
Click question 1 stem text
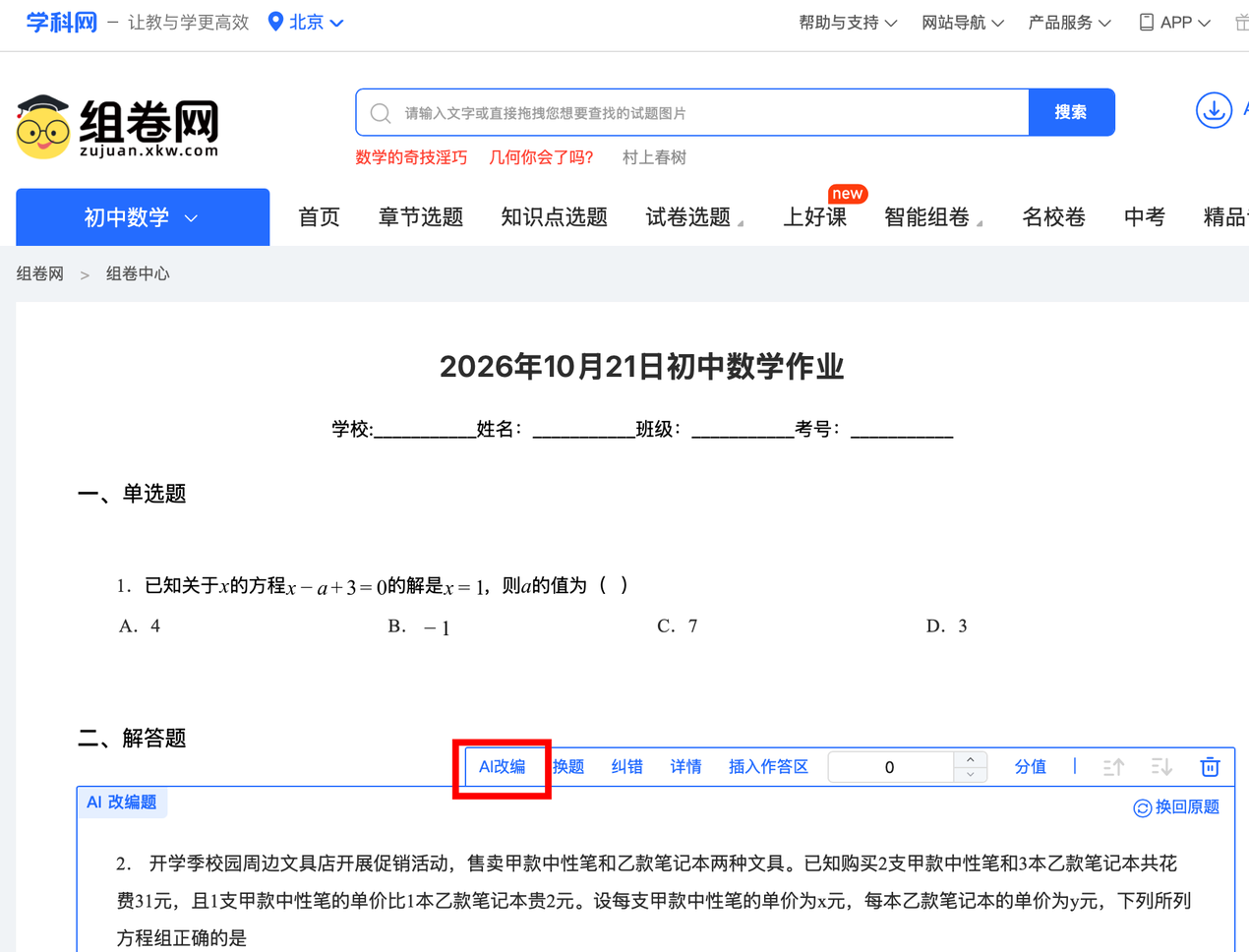(372, 586)
